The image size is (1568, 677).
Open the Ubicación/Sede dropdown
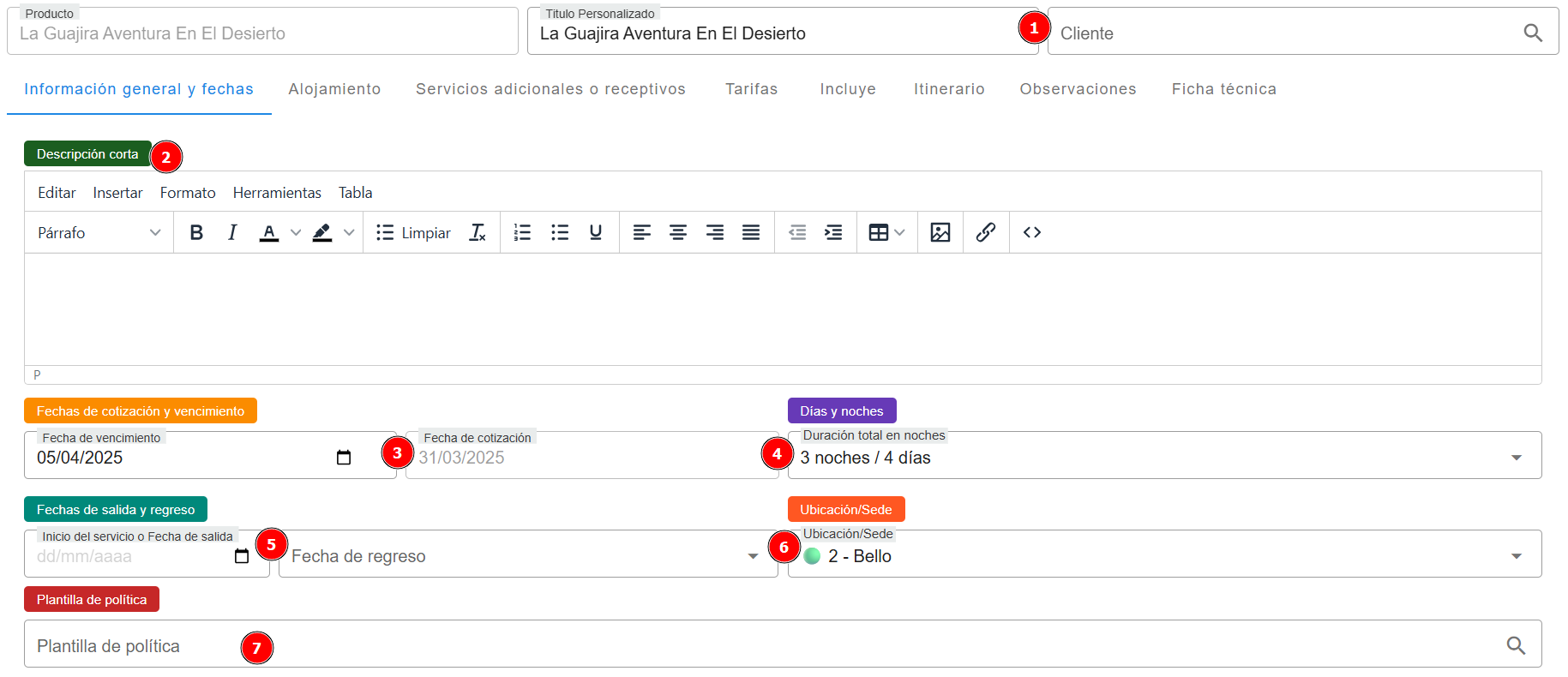click(x=1516, y=556)
